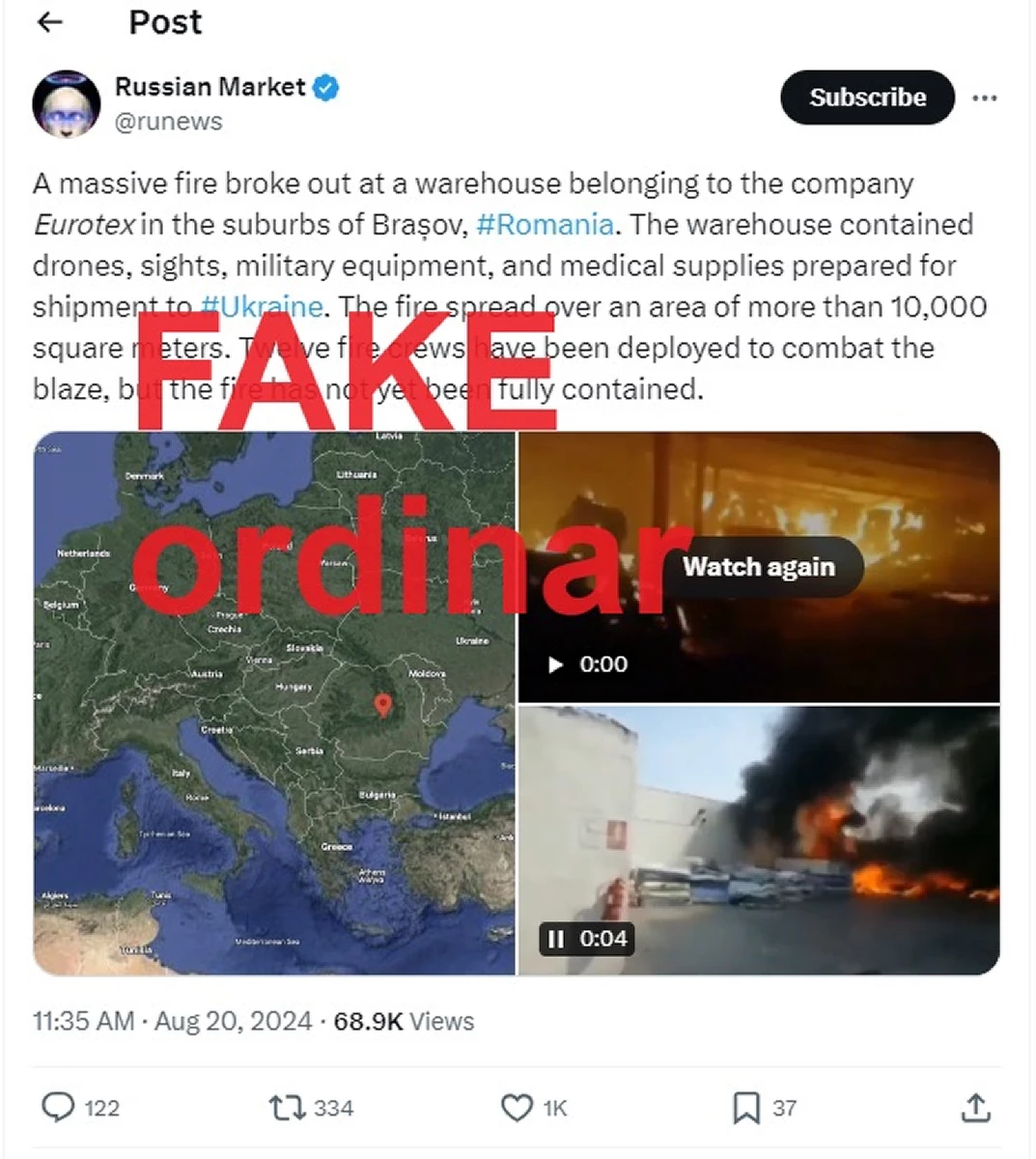Open the reply comment icon
Viewport: 1036px width, 1159px height.
58,1107
